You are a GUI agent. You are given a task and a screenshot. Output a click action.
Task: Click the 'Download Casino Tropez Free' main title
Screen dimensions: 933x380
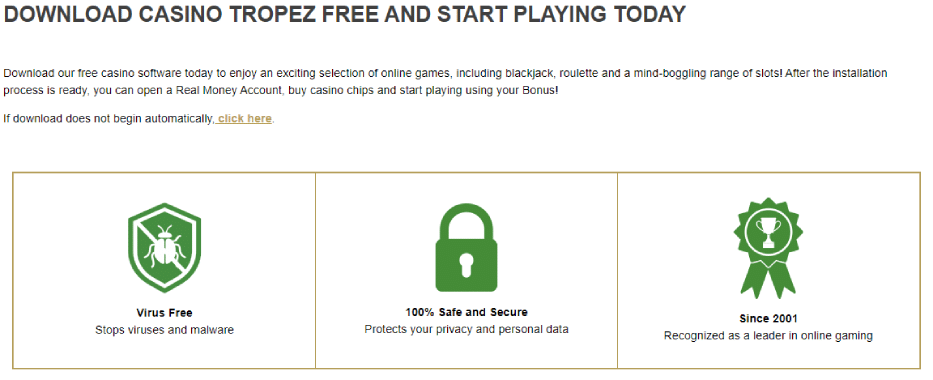pos(344,15)
